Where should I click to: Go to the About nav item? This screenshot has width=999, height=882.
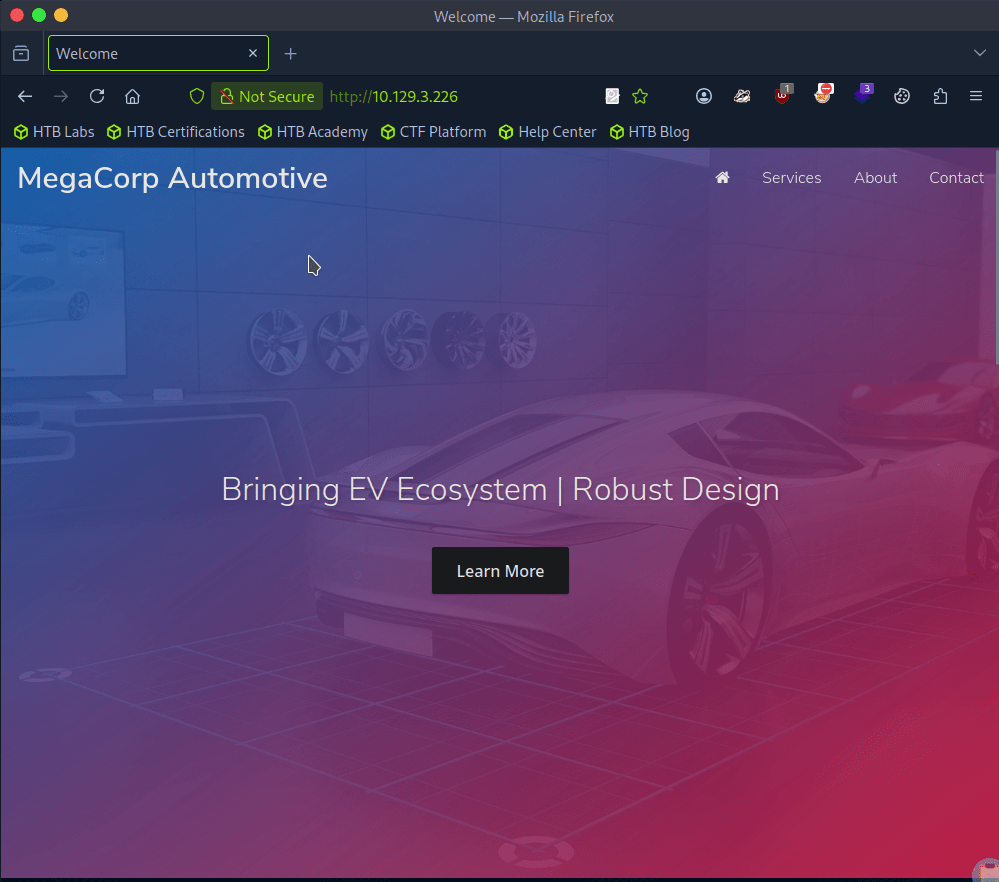click(x=875, y=178)
